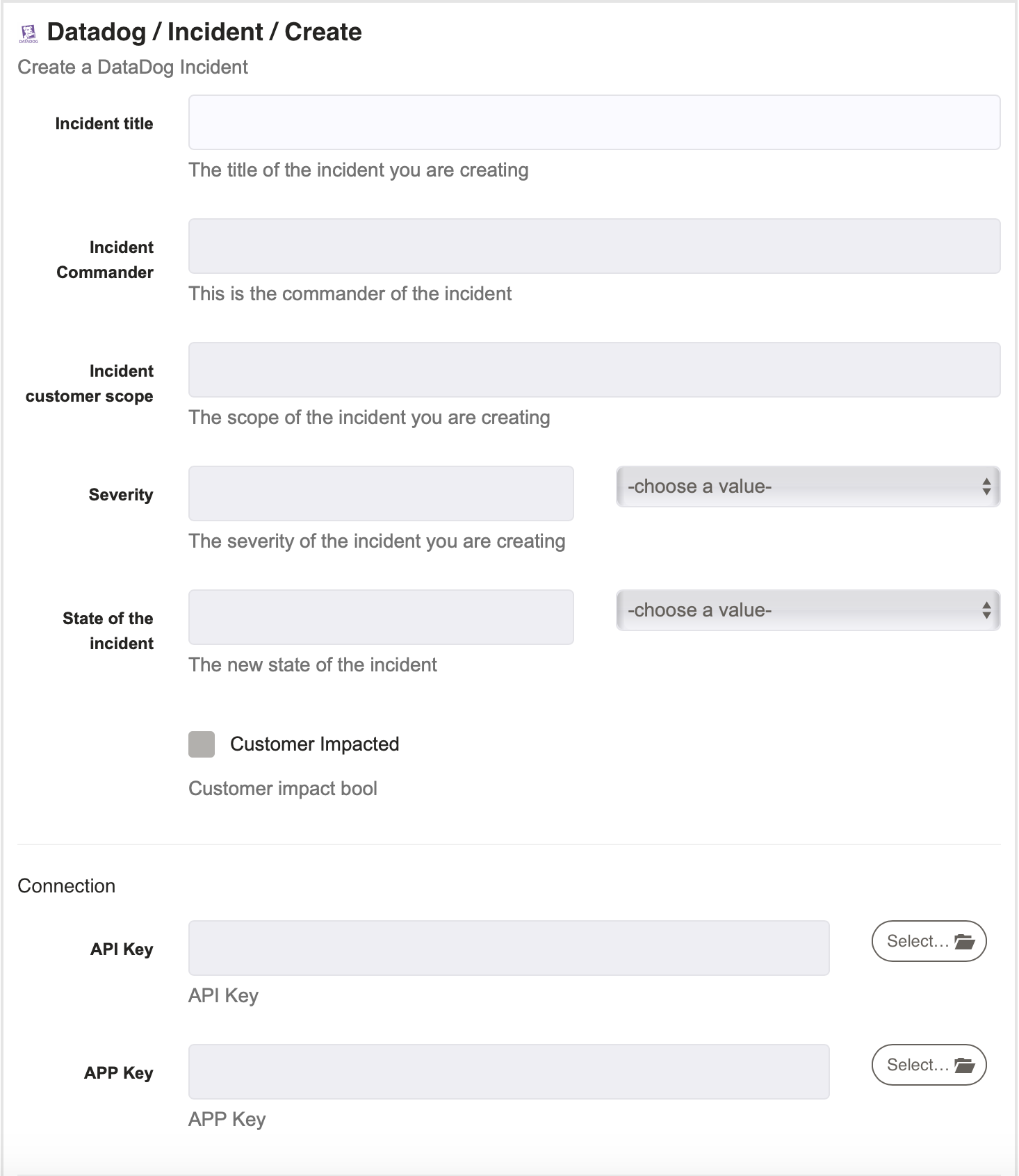Click the Datadog / Incident / Create heading
Image resolution: width=1019 pixels, height=1176 pixels.
tap(204, 32)
